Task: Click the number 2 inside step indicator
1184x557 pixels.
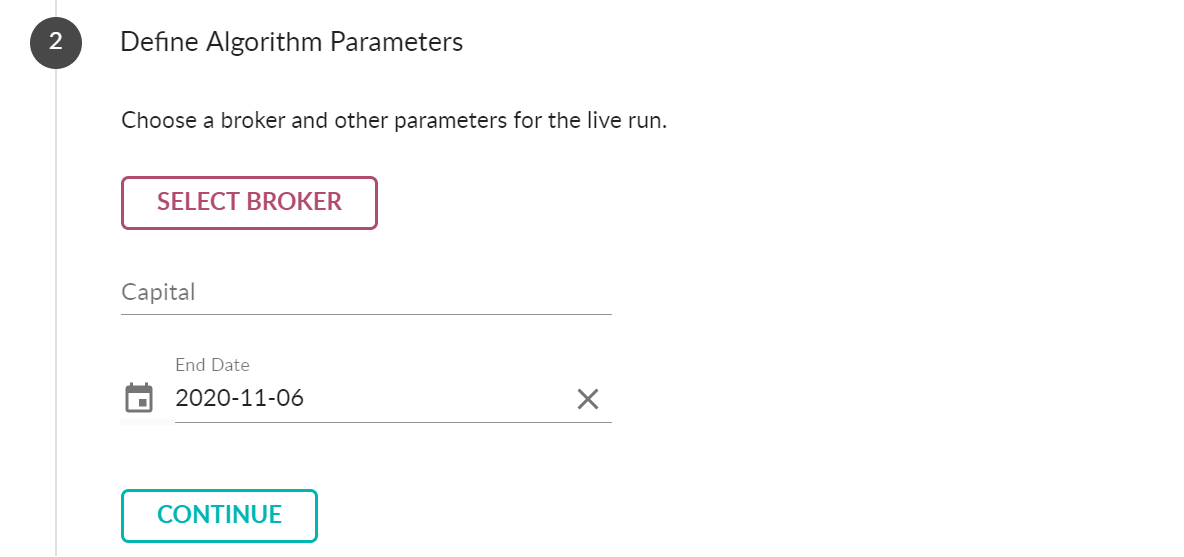Action: pos(56,42)
